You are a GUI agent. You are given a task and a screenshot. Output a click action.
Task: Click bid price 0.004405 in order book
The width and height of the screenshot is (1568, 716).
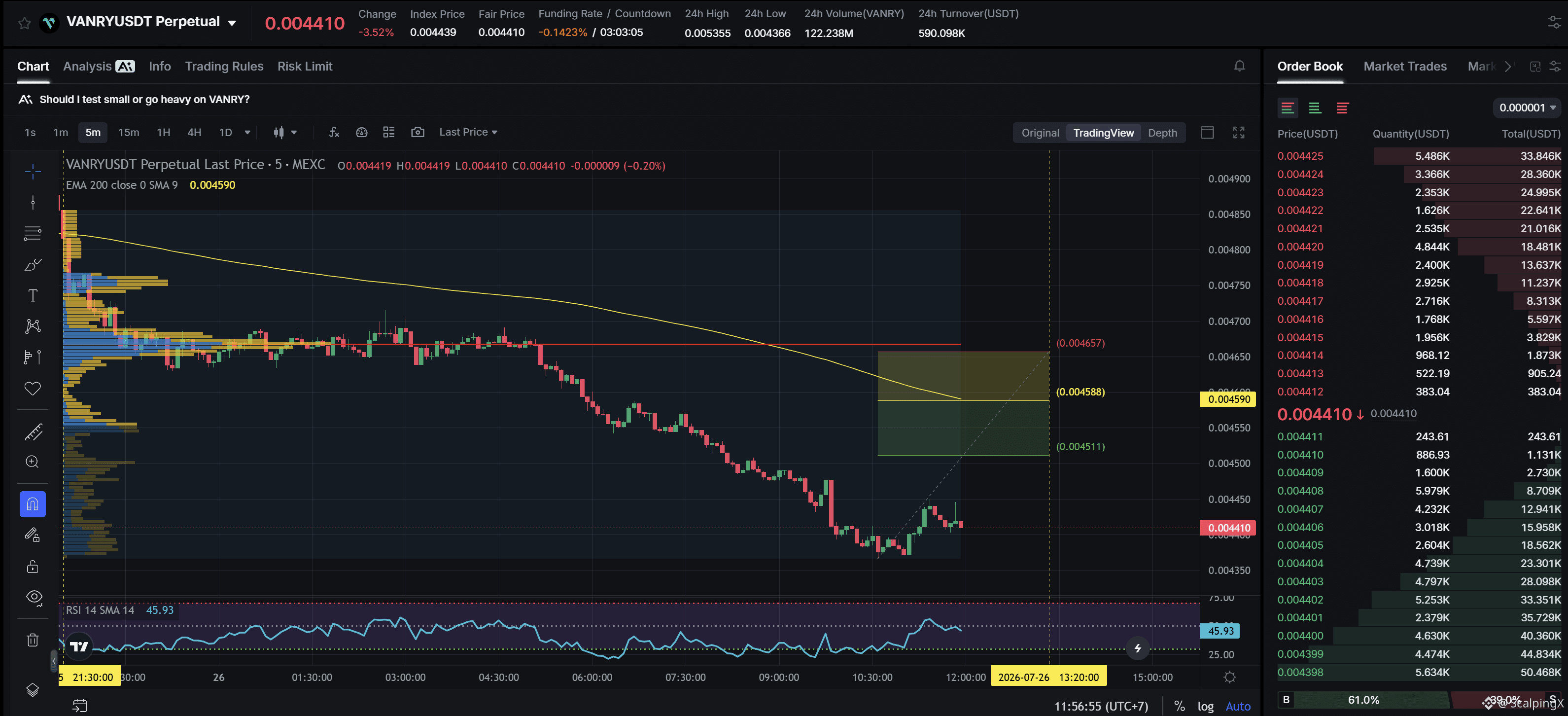(1299, 545)
